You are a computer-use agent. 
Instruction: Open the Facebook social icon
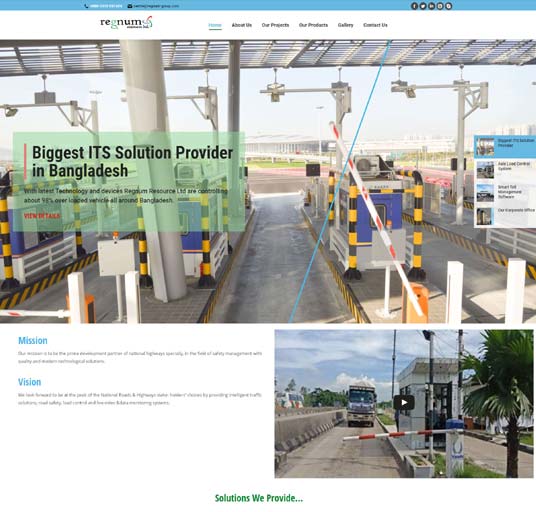pyautogui.click(x=414, y=6)
